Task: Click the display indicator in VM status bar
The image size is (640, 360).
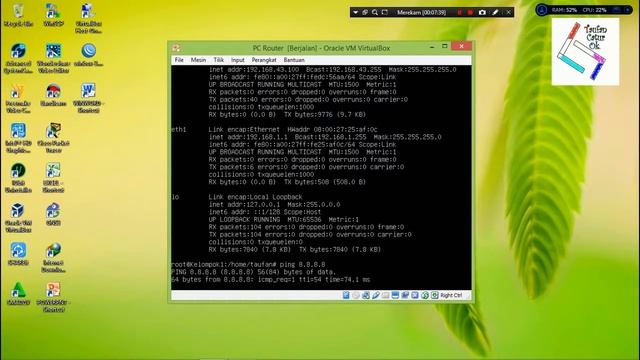Action: [x=395, y=295]
